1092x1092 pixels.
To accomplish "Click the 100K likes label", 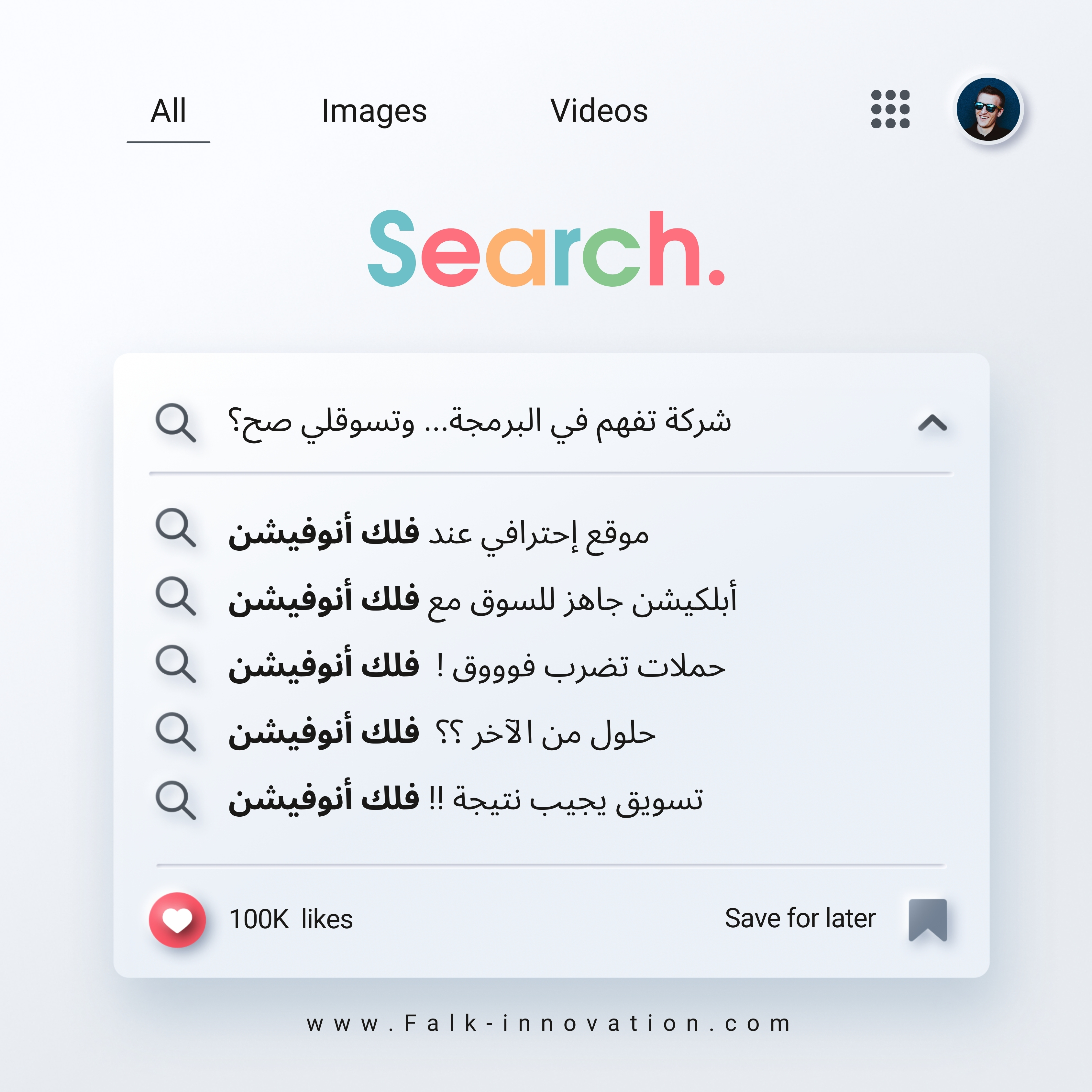I will [291, 920].
